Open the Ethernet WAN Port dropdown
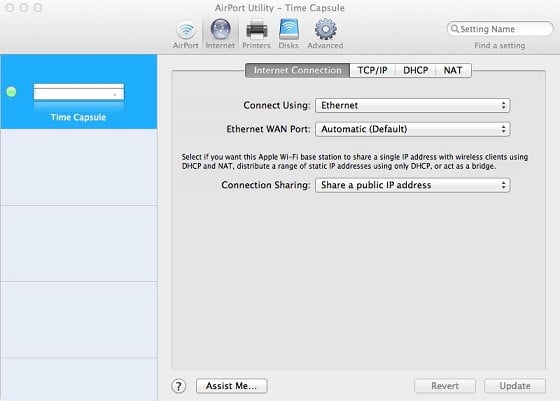The width and height of the screenshot is (560, 401). [x=412, y=129]
